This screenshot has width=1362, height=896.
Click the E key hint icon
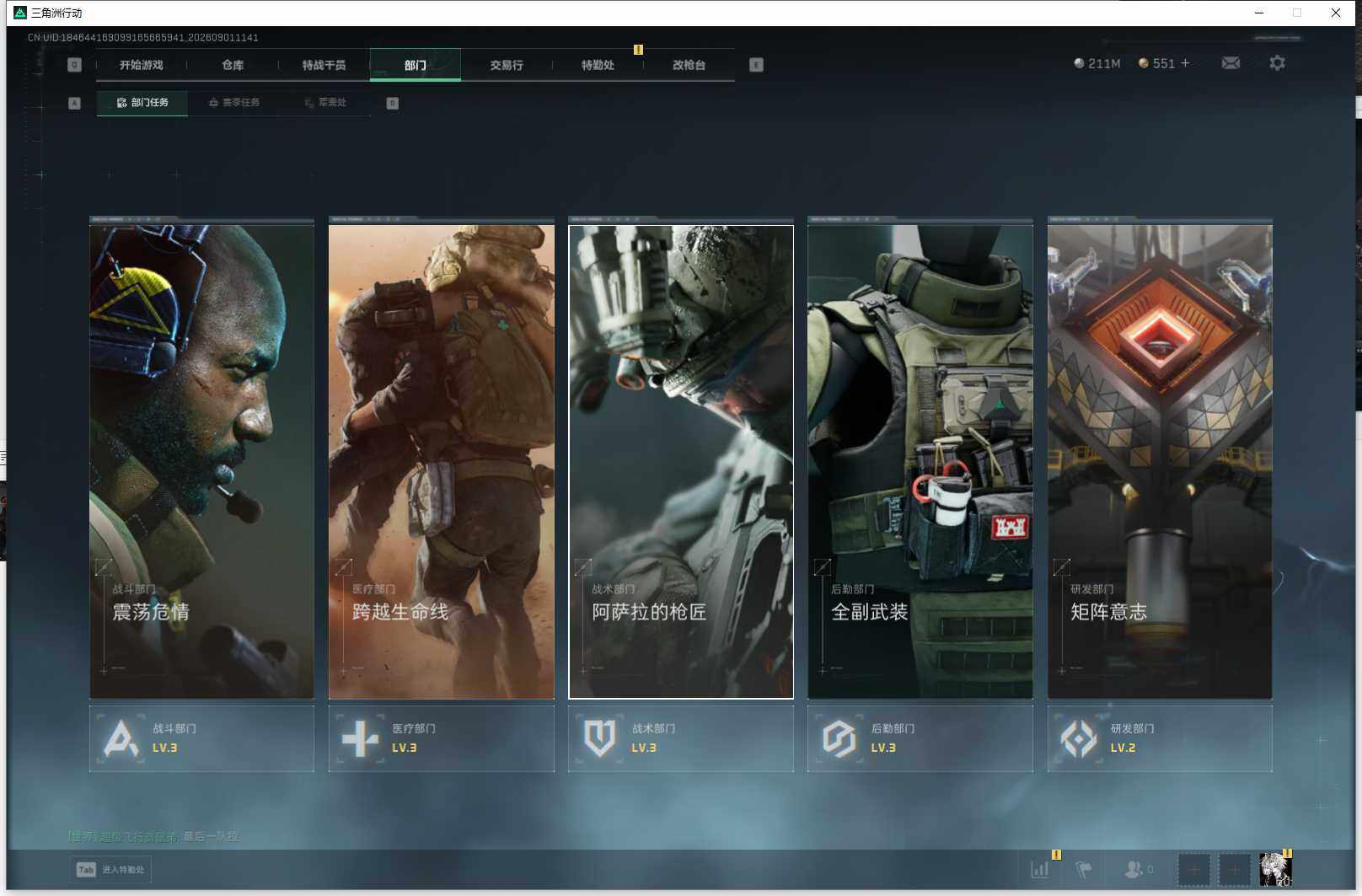tap(756, 65)
